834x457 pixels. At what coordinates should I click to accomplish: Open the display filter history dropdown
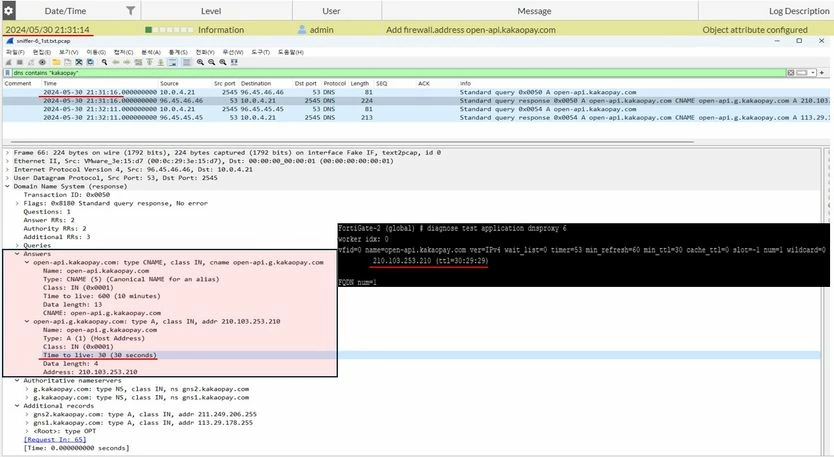click(x=813, y=72)
